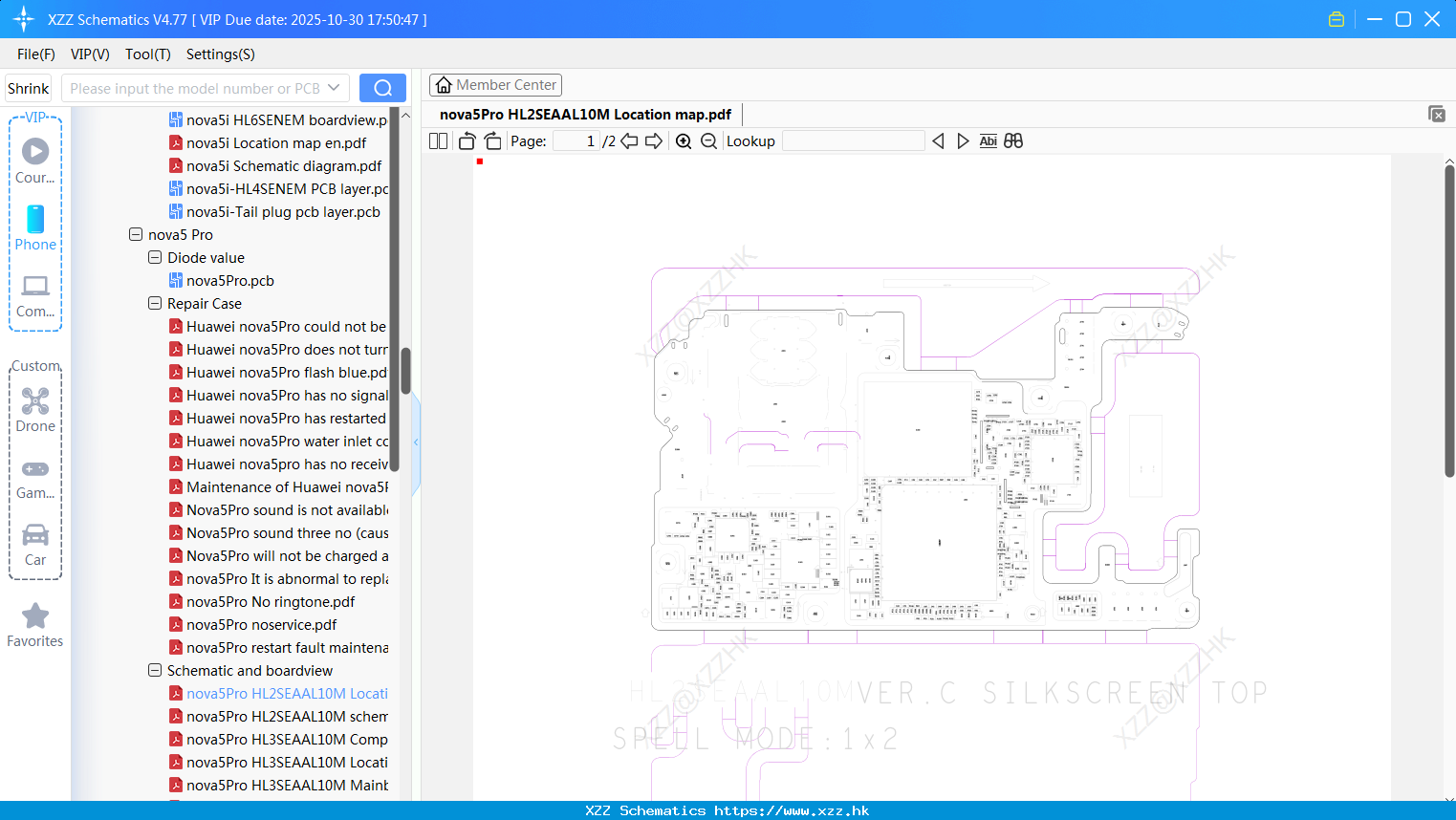This screenshot has height=820, width=1456.
Task: Click the model number search field
Action: tap(195, 88)
